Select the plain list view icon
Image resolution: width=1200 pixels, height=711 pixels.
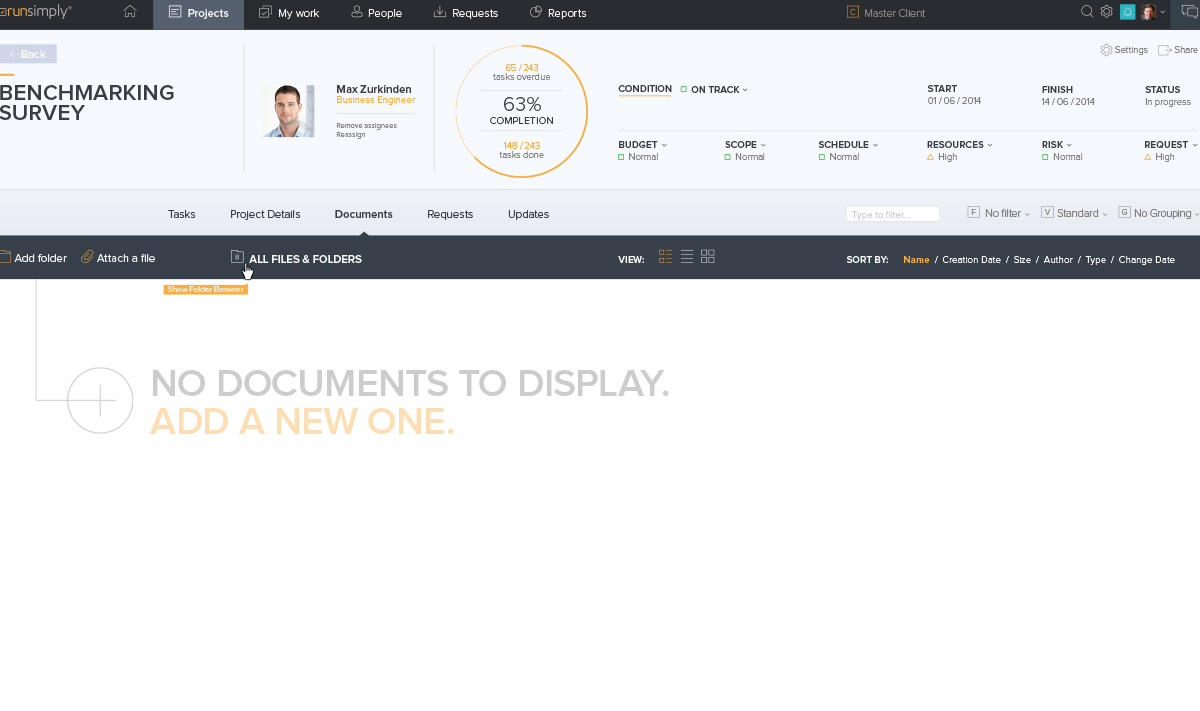pyautogui.click(x=687, y=257)
